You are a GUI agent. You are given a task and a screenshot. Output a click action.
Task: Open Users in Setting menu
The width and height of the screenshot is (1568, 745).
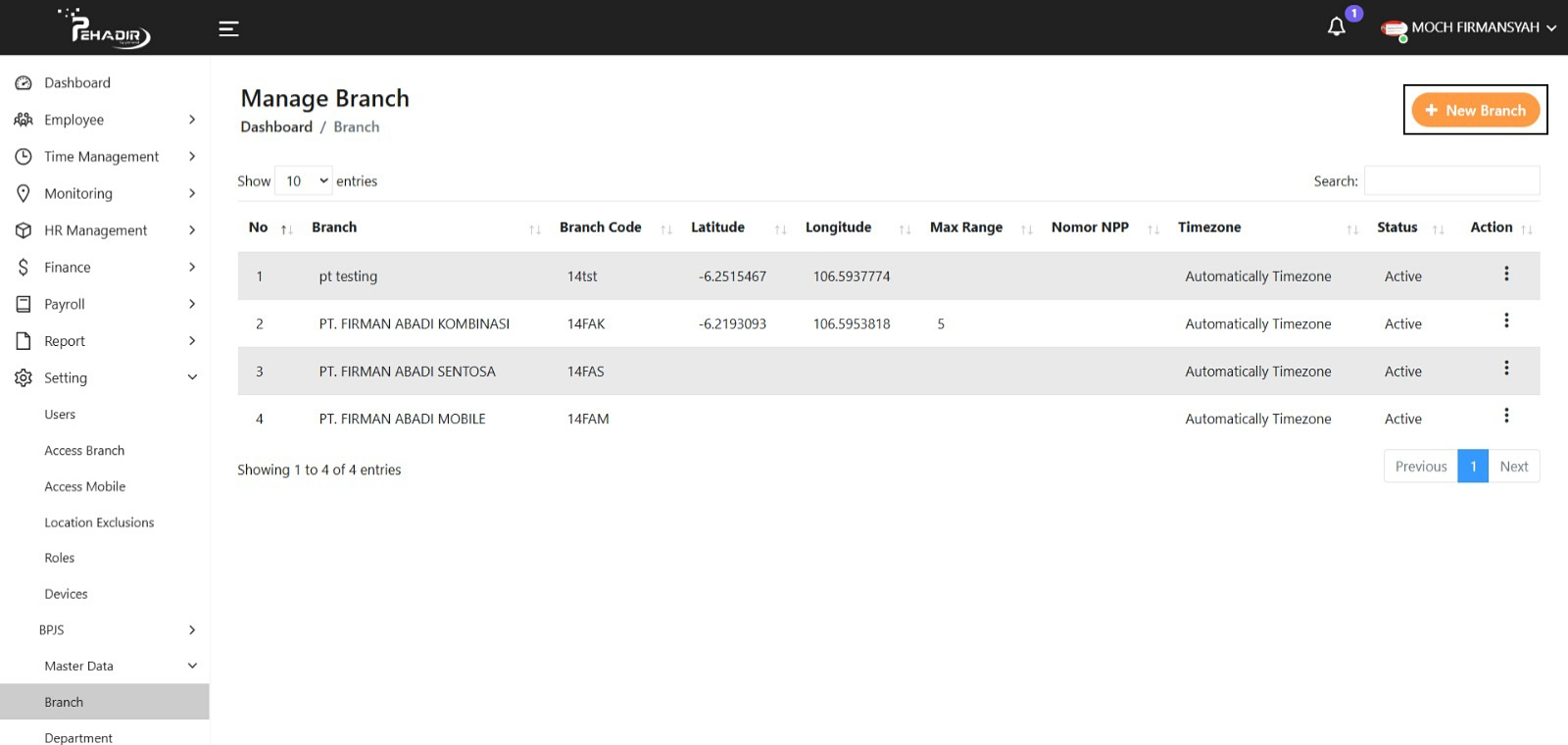tap(60, 415)
